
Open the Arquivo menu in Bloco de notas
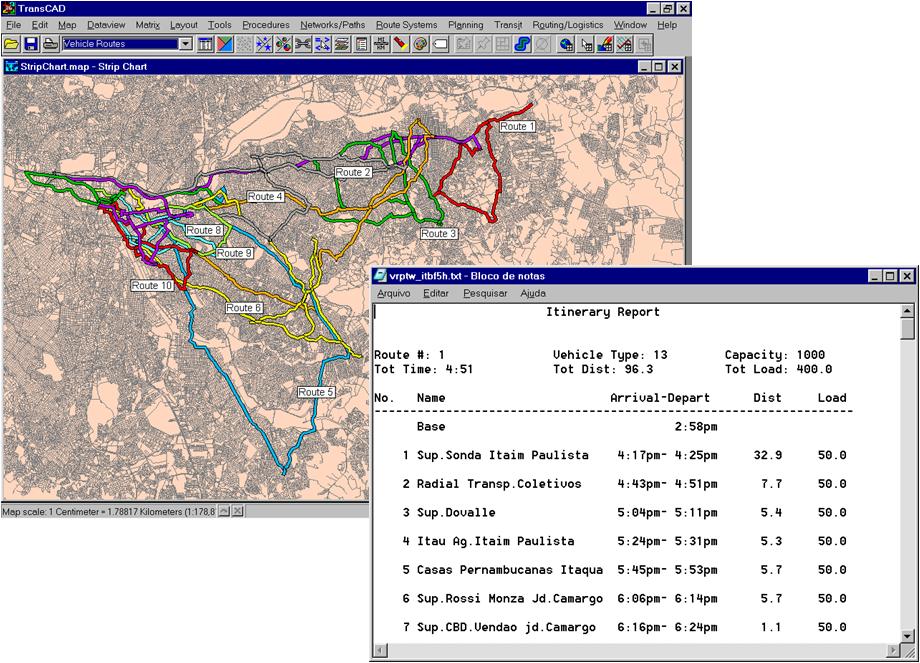coord(394,293)
